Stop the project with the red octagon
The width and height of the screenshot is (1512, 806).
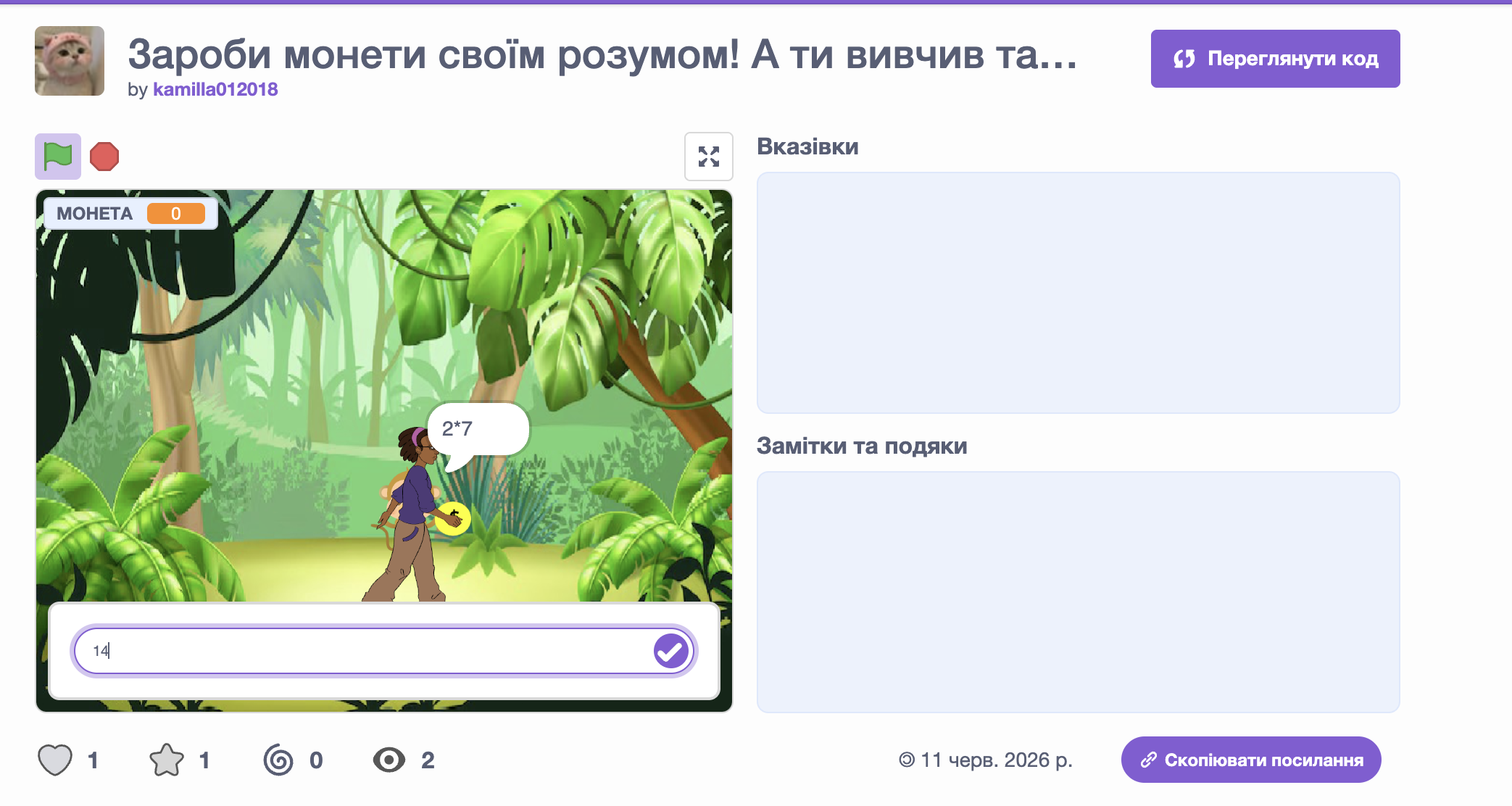point(104,157)
